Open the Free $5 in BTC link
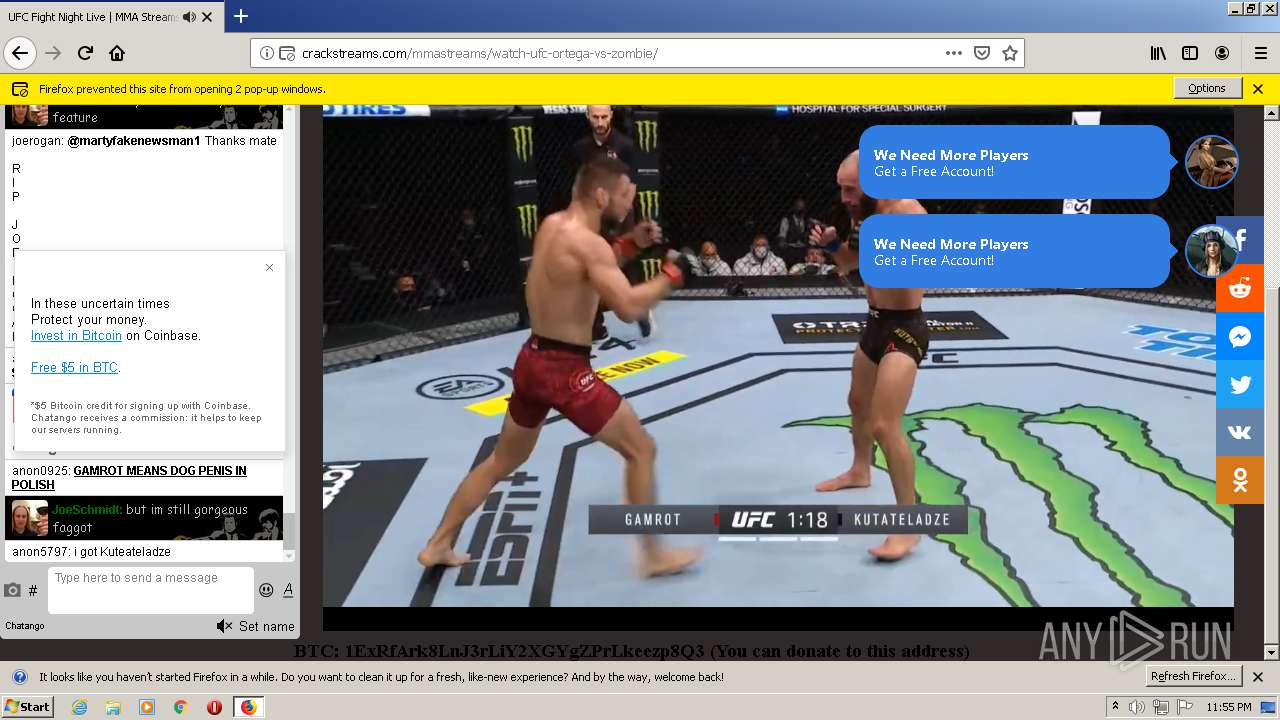This screenshot has width=1280, height=720. [74, 368]
